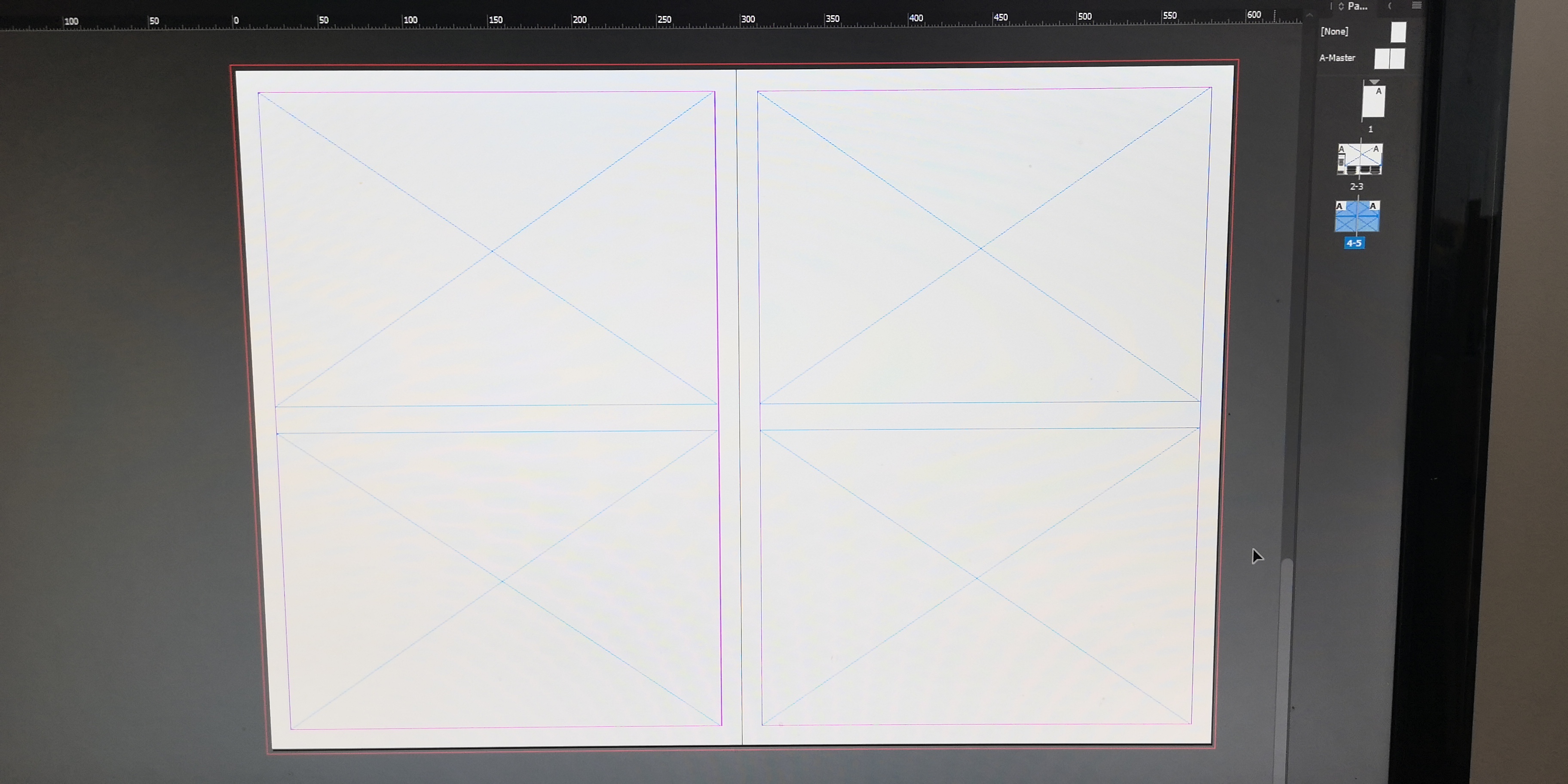Select the A-Master label
1568x784 pixels.
(x=1337, y=58)
